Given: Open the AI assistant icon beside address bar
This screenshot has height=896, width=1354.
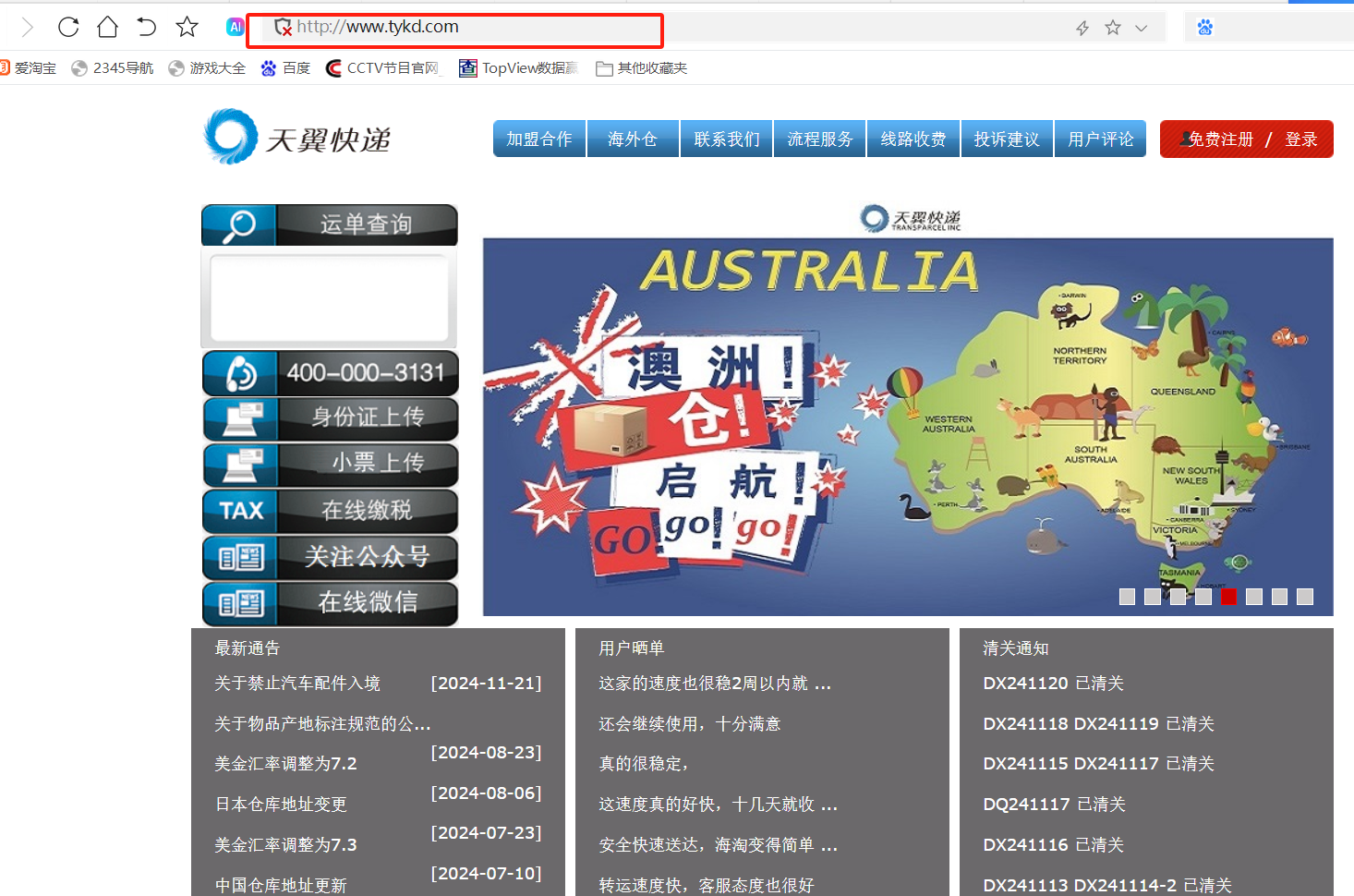Looking at the screenshot, I should (235, 27).
